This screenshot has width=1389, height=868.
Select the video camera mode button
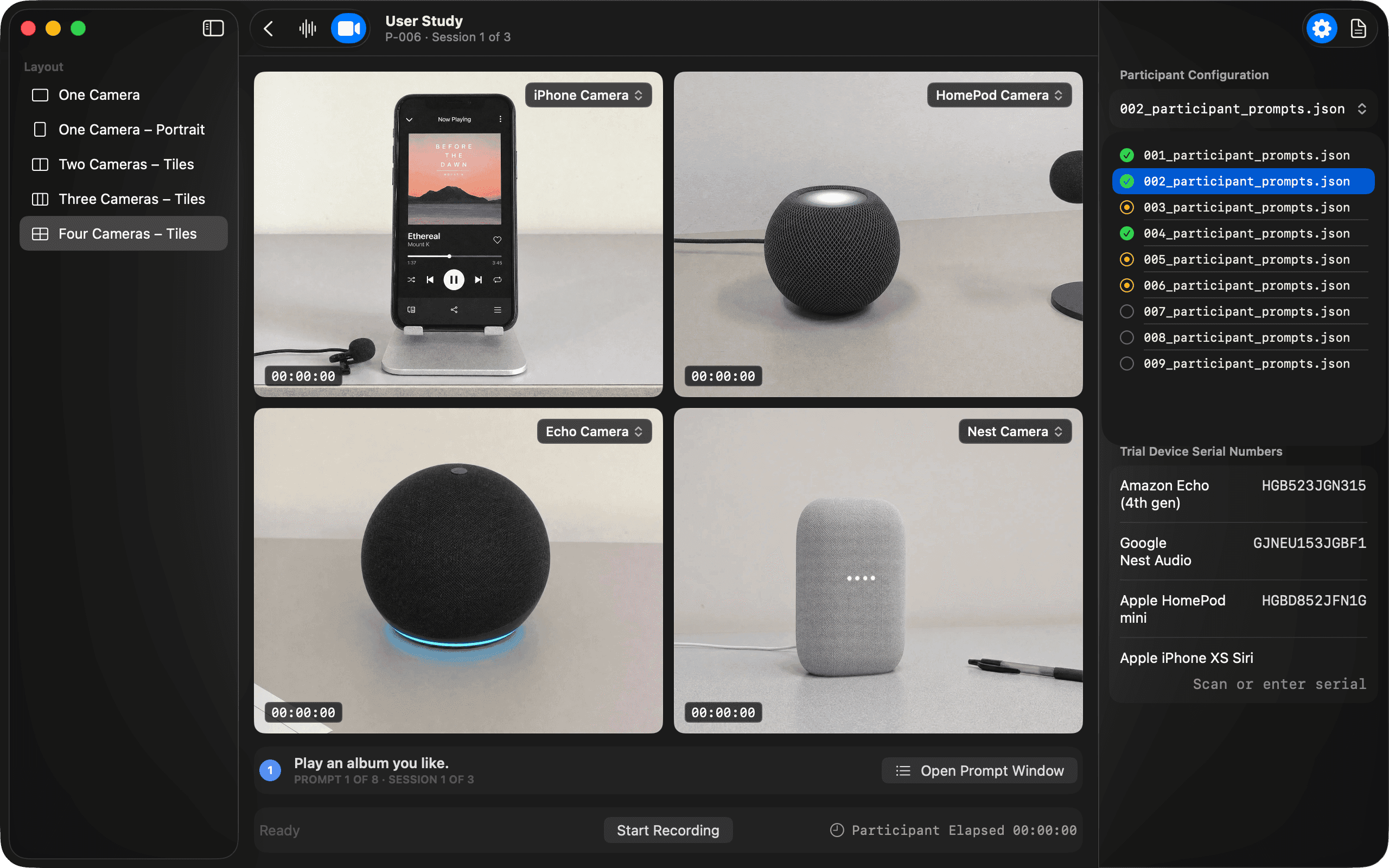(348, 28)
